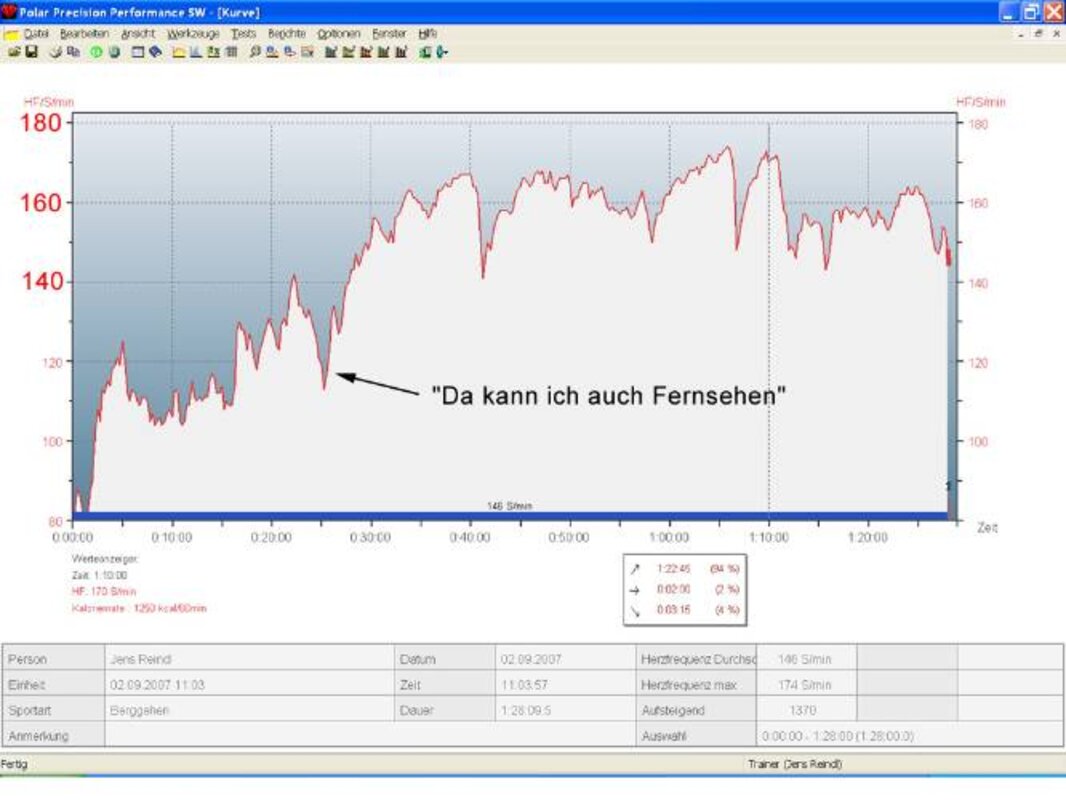Image resolution: width=1066 pixels, height=800 pixels.
Task: Click the Auswahl value '0:00:00 - 1:28:00'
Action: [x=910, y=735]
